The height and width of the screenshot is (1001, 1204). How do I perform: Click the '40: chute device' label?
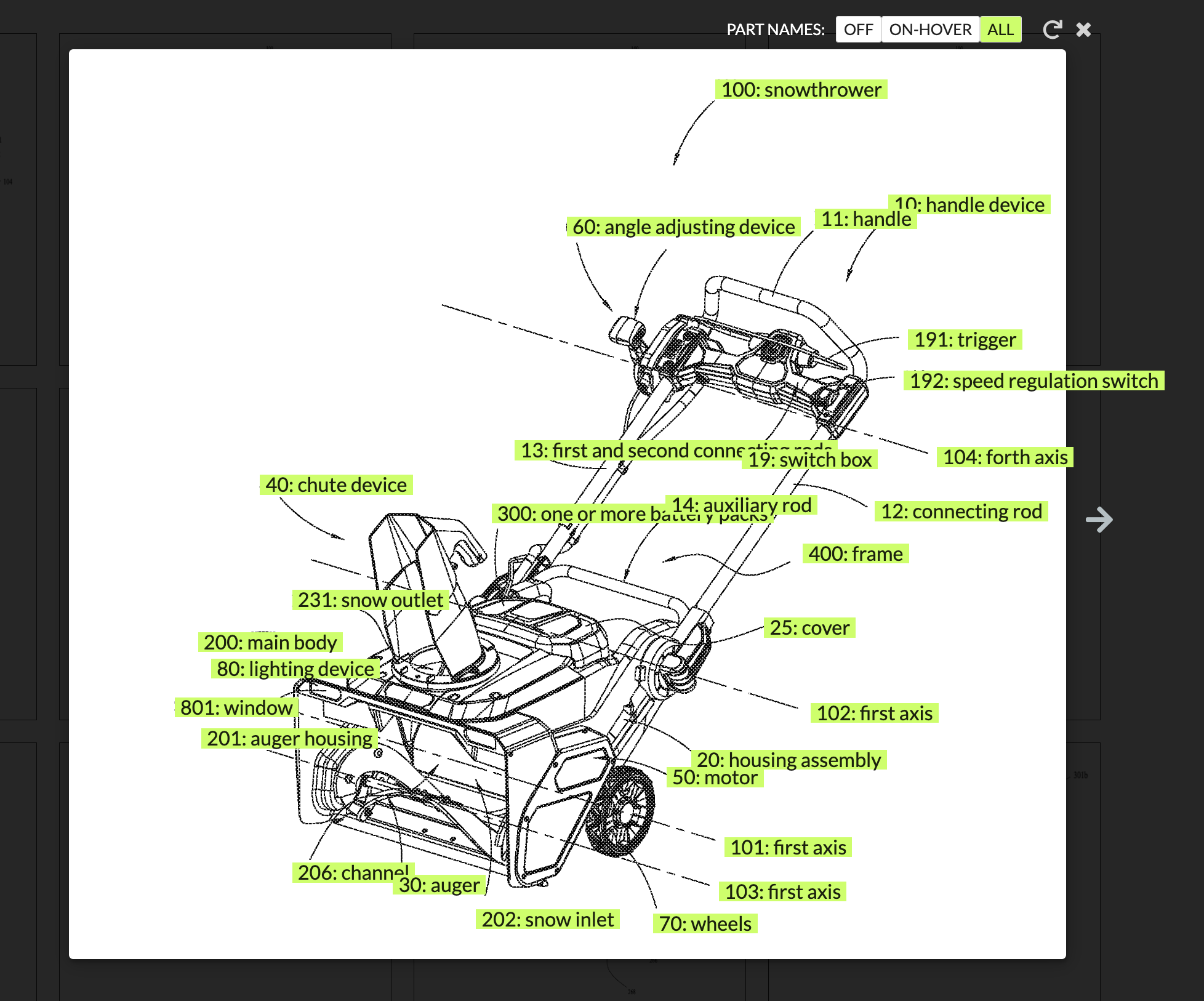click(335, 485)
